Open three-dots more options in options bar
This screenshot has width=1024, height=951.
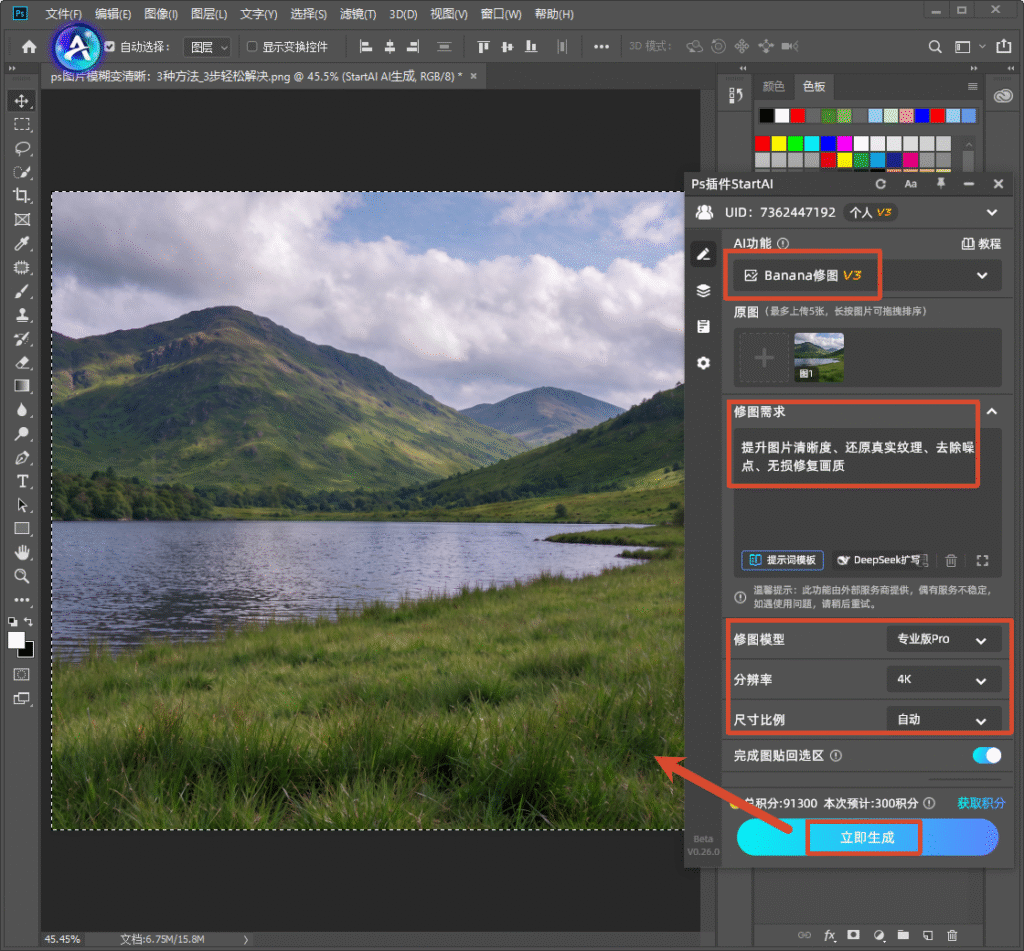coord(601,46)
